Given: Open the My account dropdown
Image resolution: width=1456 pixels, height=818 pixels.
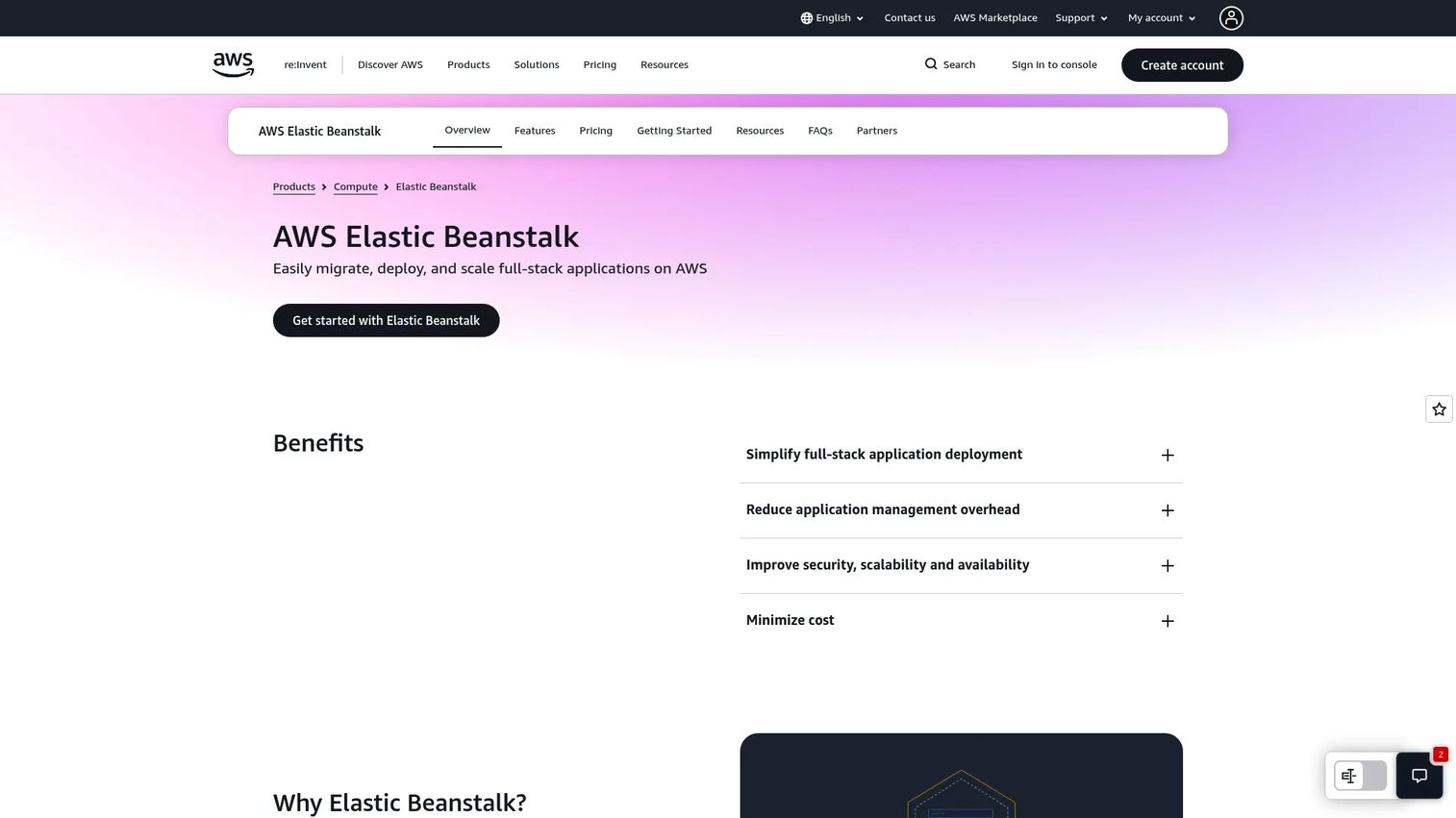Looking at the screenshot, I should 1162,18.
